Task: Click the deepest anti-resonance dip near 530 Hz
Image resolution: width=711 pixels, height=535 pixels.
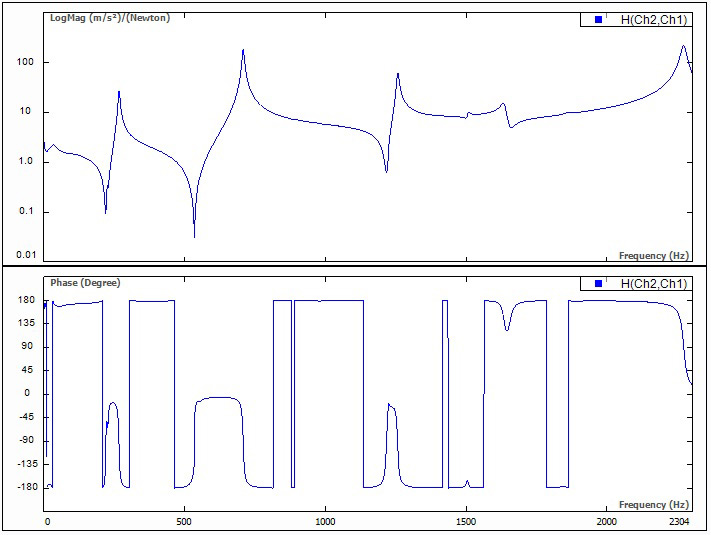Action: tap(194, 235)
